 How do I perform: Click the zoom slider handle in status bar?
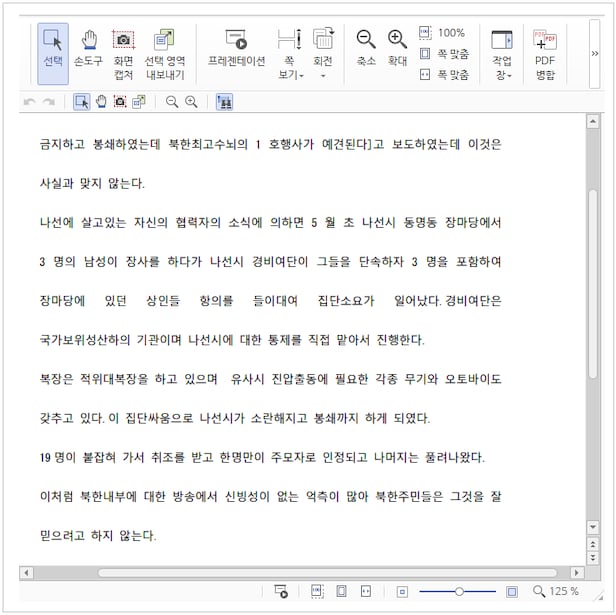coord(459,591)
